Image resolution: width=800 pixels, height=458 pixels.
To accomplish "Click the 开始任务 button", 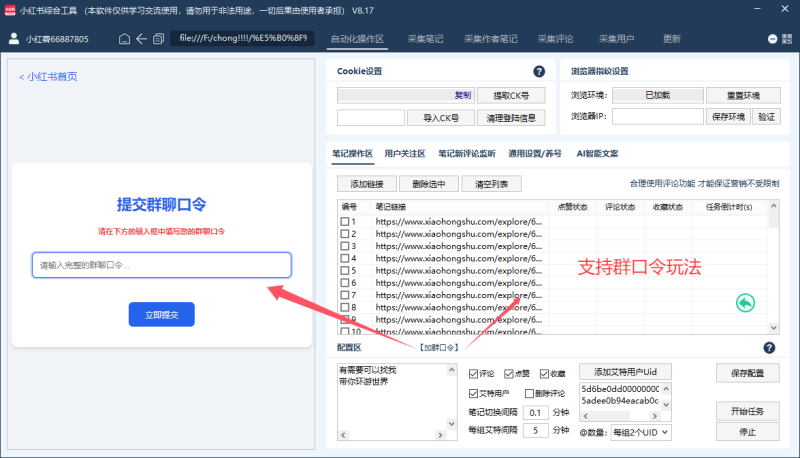I will pyautogui.click(x=747, y=412).
